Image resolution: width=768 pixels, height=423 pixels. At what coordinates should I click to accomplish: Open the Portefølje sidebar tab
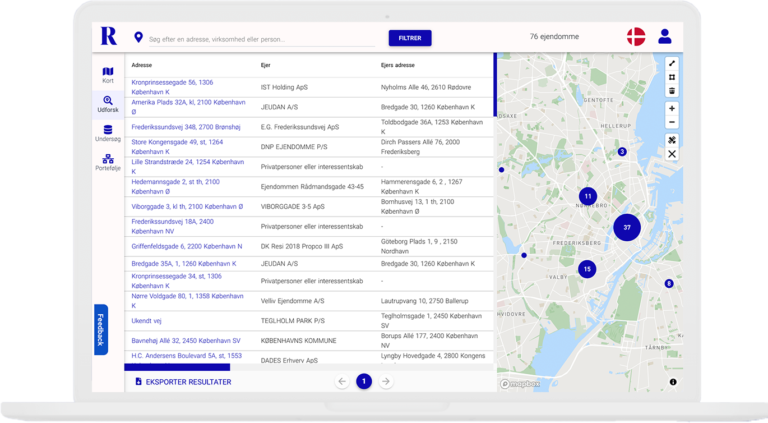108,162
